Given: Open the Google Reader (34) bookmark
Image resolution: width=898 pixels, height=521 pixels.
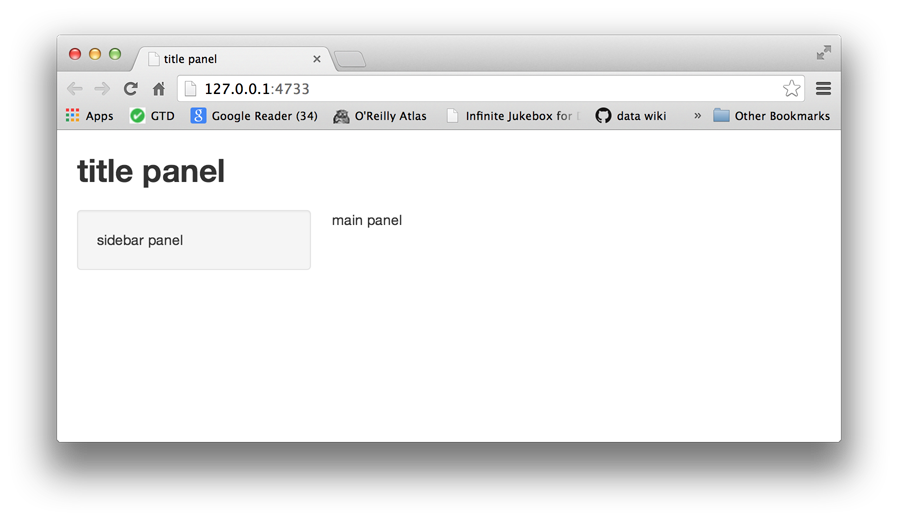Looking at the screenshot, I should [254, 116].
